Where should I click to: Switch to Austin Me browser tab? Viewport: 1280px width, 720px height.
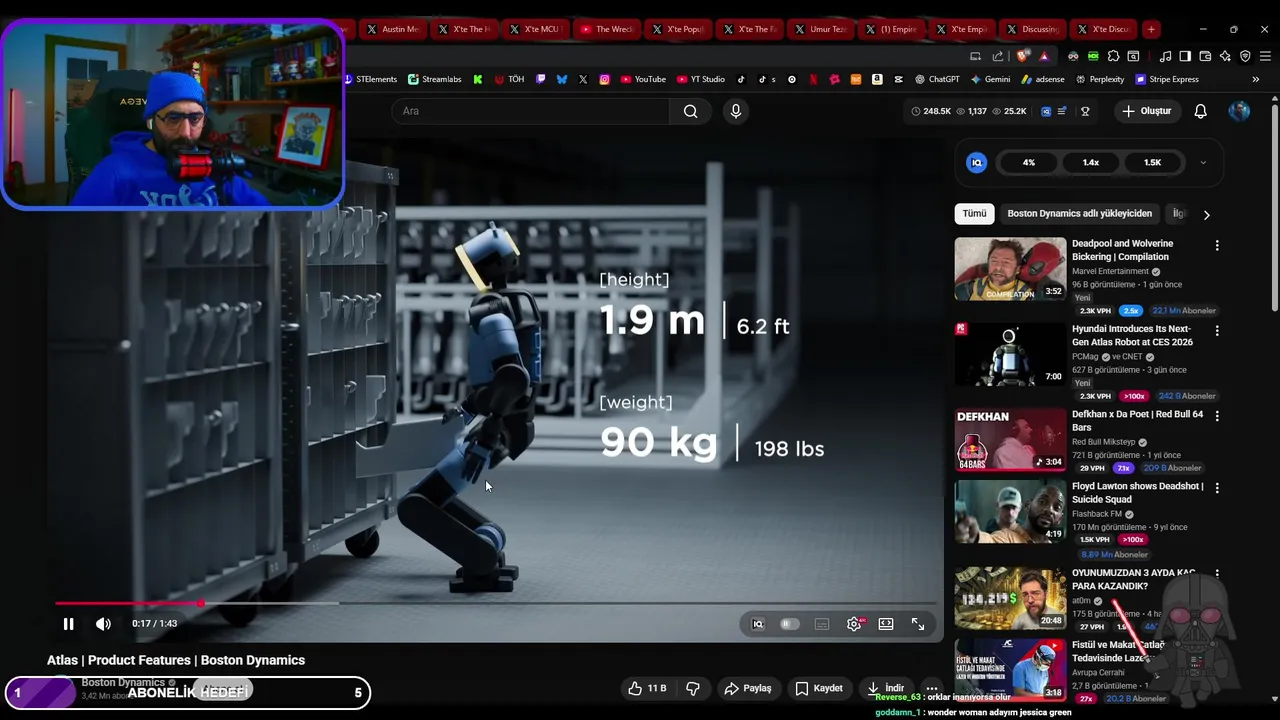tap(393, 29)
